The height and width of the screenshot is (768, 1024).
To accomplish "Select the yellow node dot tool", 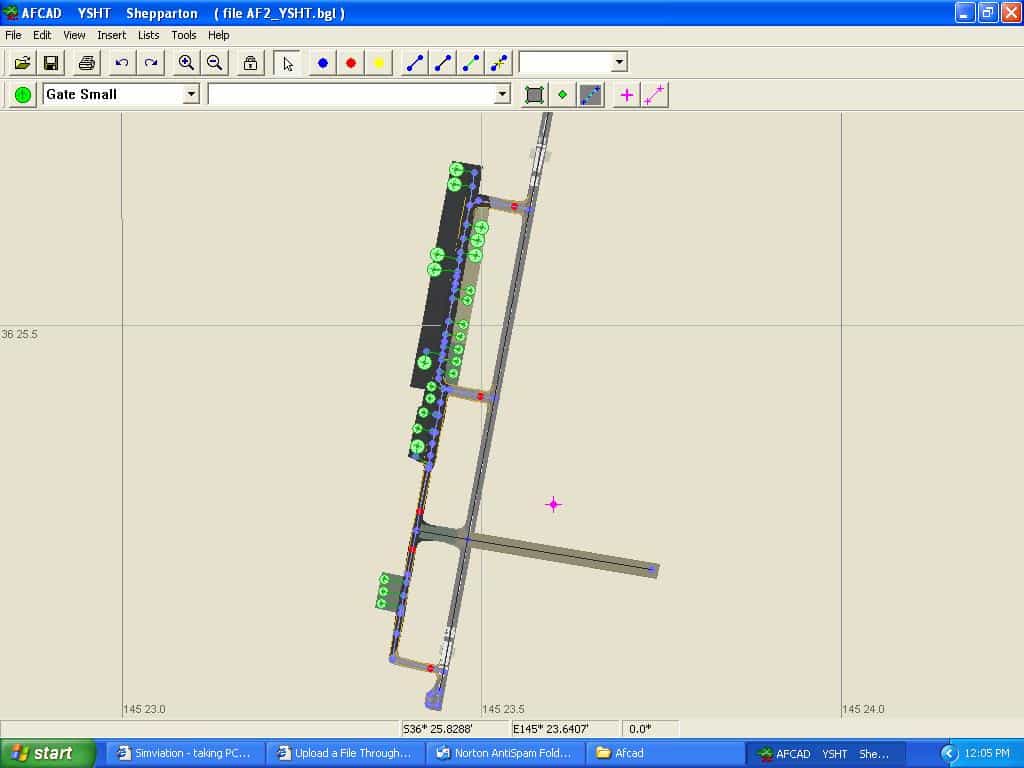I will tap(379, 63).
